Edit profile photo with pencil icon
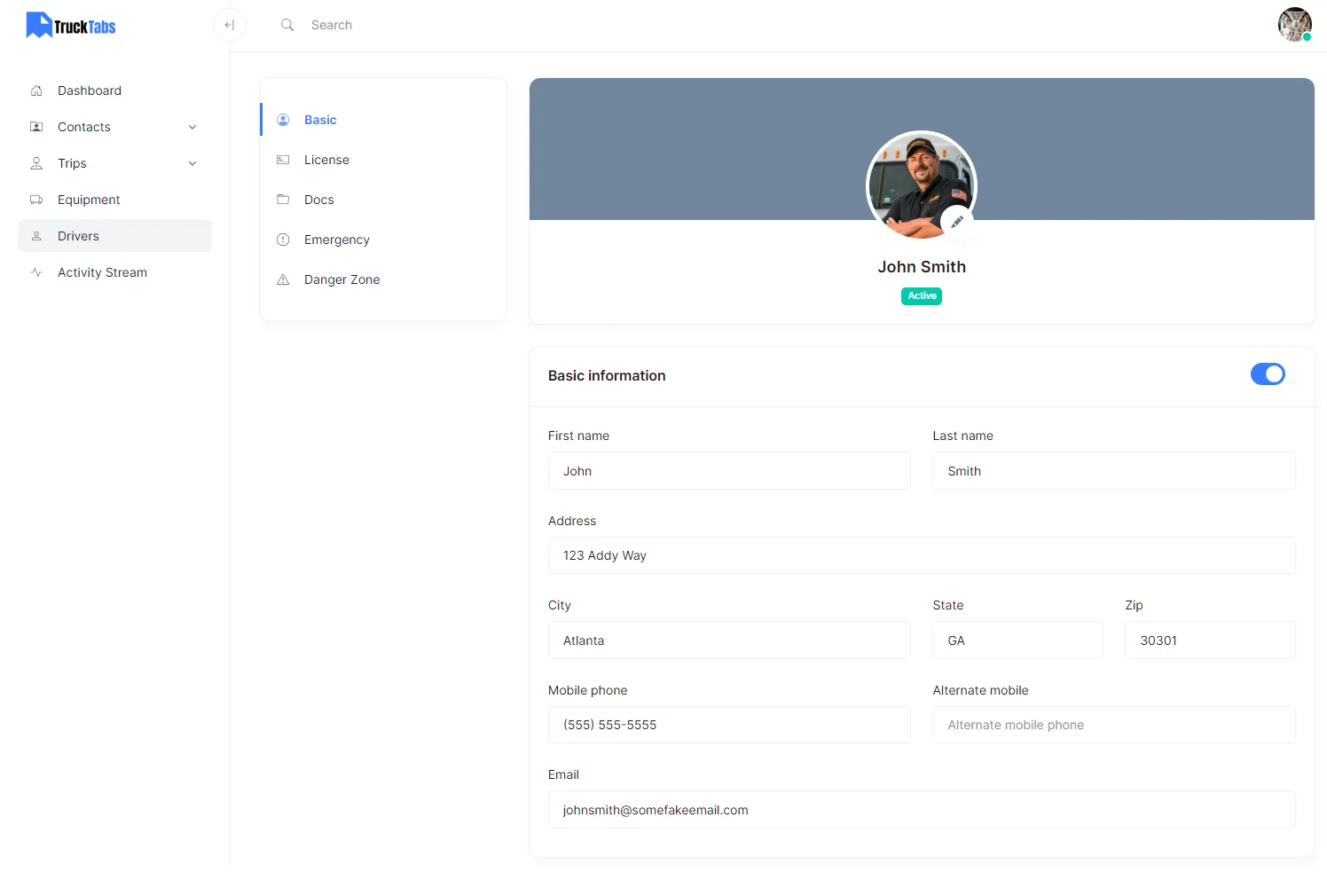 (957, 222)
